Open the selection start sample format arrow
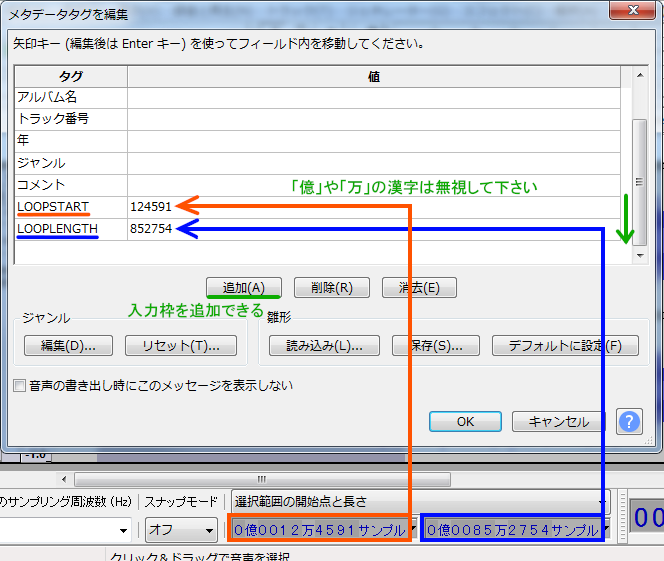Image resolution: width=664 pixels, height=561 pixels. click(x=412, y=530)
